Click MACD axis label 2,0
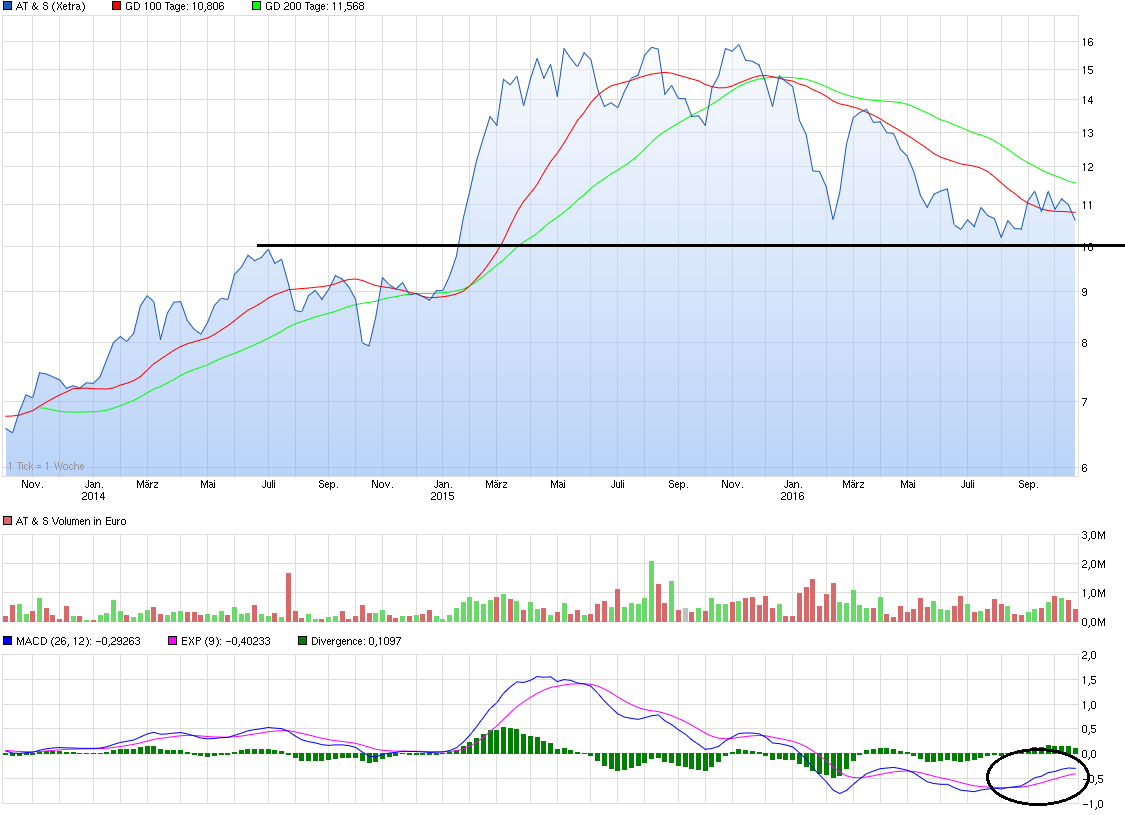 pyautogui.click(x=1089, y=656)
